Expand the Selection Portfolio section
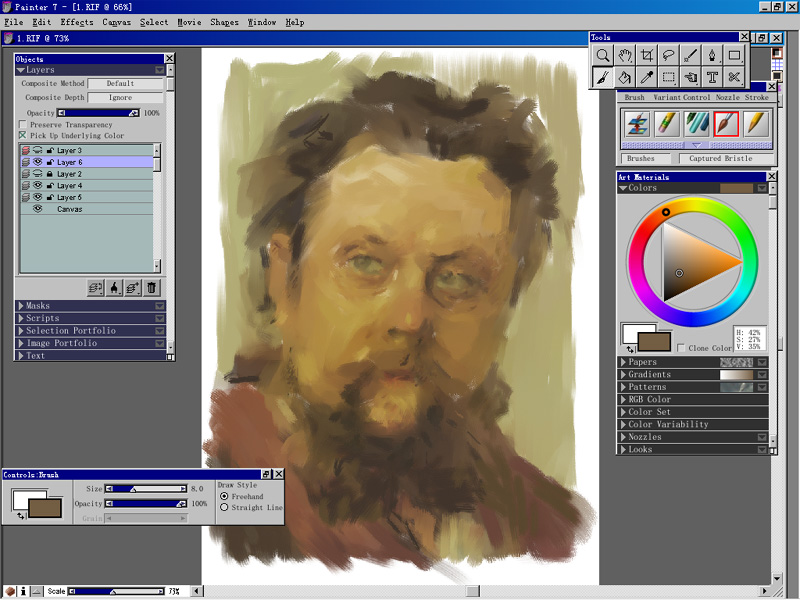The height and width of the screenshot is (600, 800). pos(21,331)
